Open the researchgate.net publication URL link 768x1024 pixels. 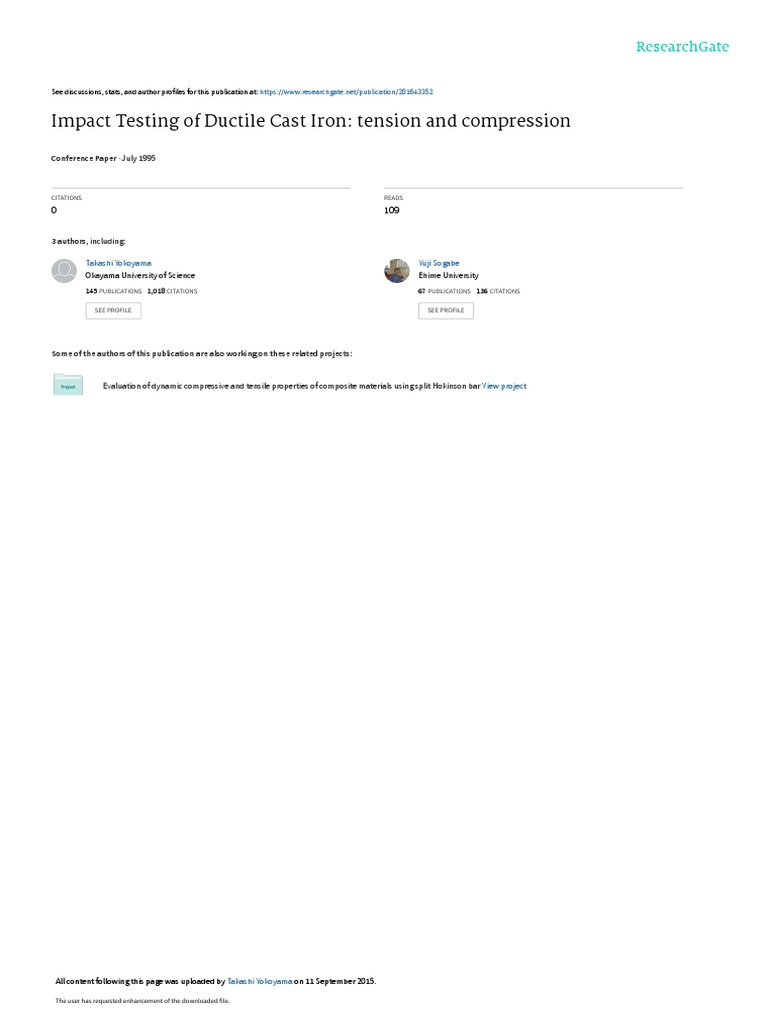click(x=346, y=92)
